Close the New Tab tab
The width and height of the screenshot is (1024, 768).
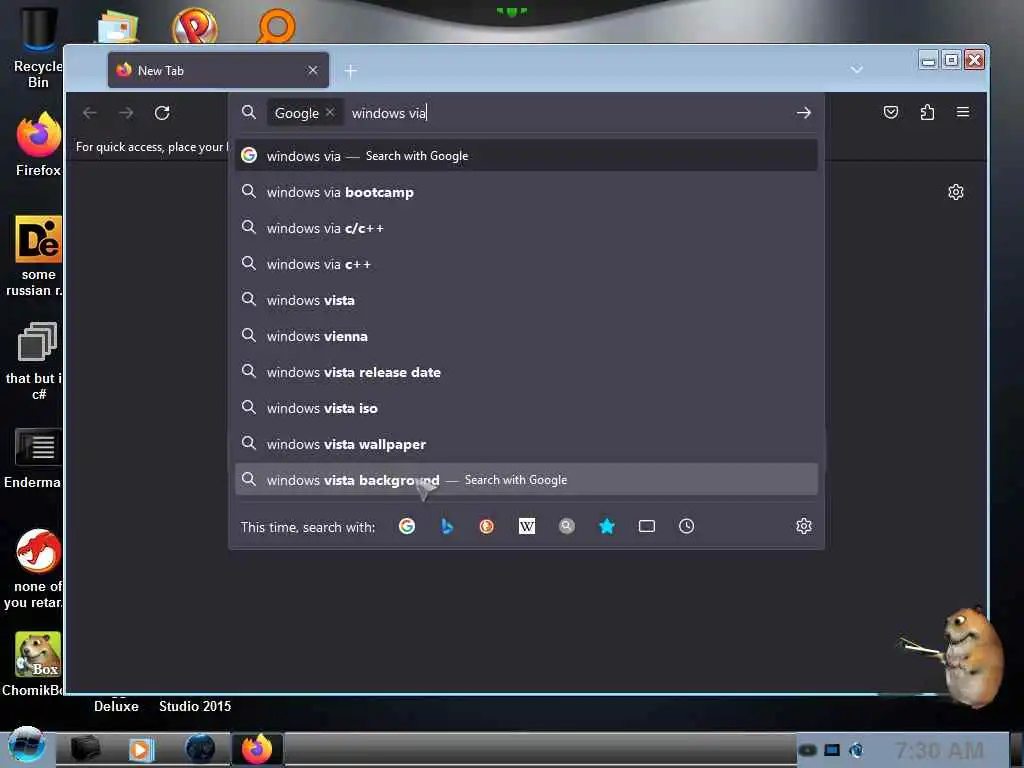pyautogui.click(x=313, y=70)
